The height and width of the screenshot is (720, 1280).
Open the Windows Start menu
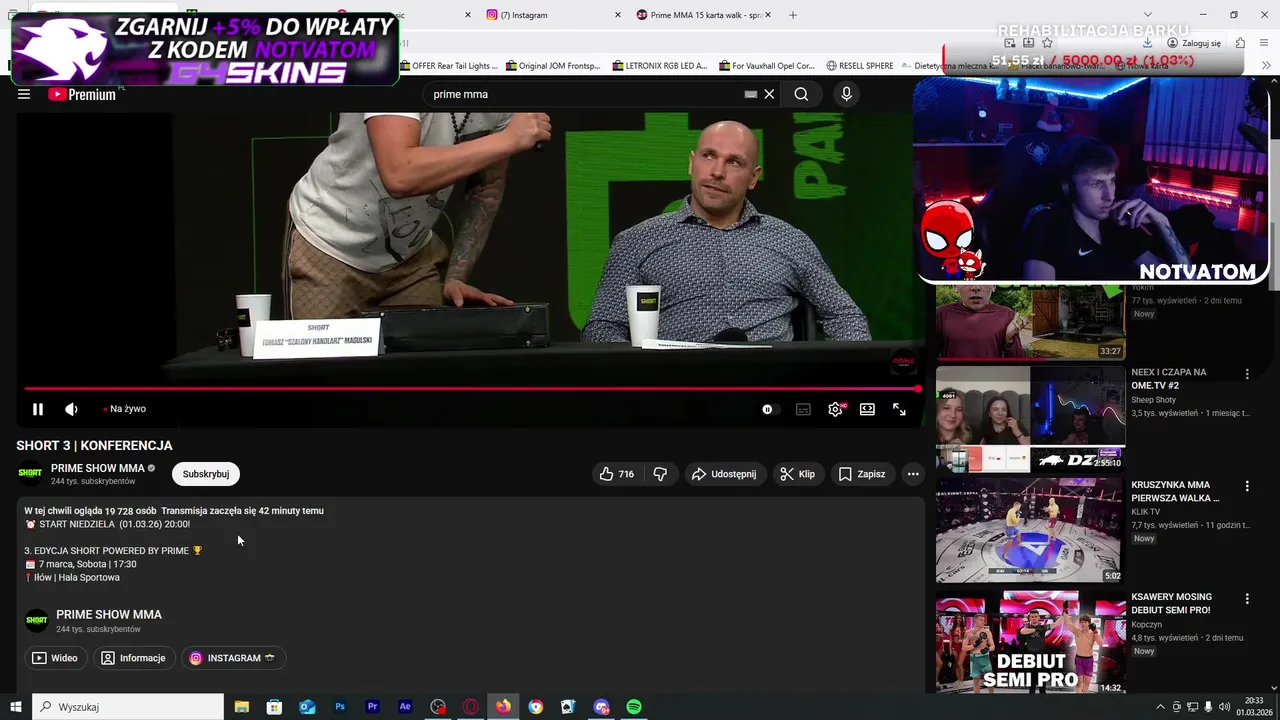tap(16, 707)
